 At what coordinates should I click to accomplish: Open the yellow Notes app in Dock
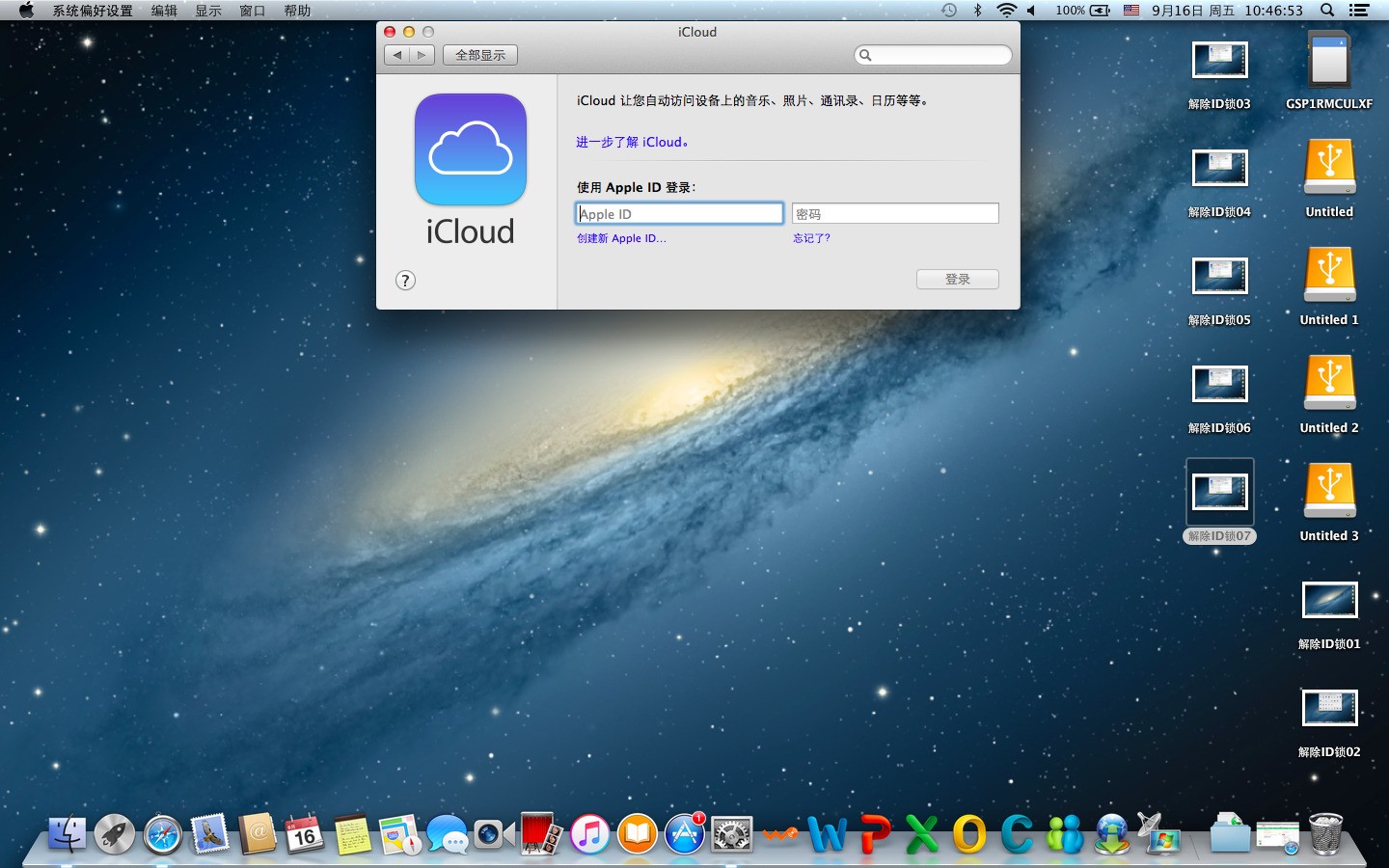352,834
